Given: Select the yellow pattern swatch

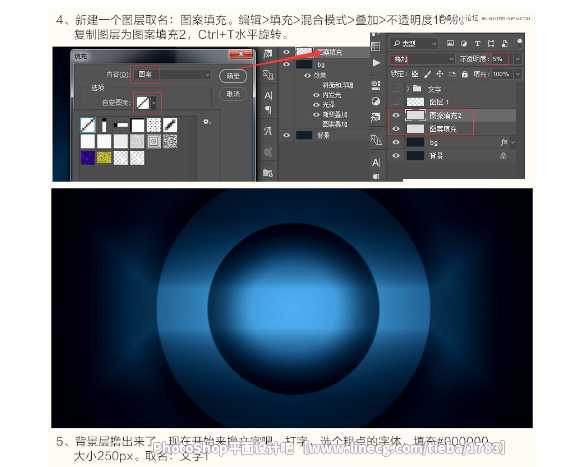Looking at the screenshot, I should click(x=104, y=158).
